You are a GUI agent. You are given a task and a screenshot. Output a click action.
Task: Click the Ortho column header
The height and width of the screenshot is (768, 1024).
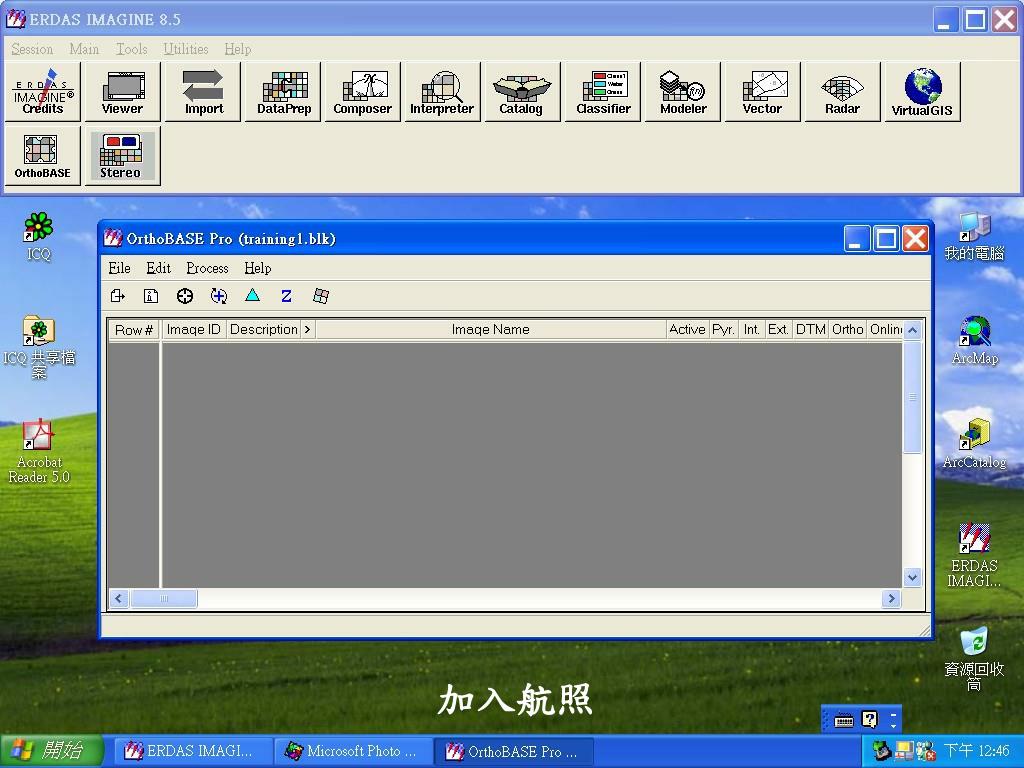(848, 330)
